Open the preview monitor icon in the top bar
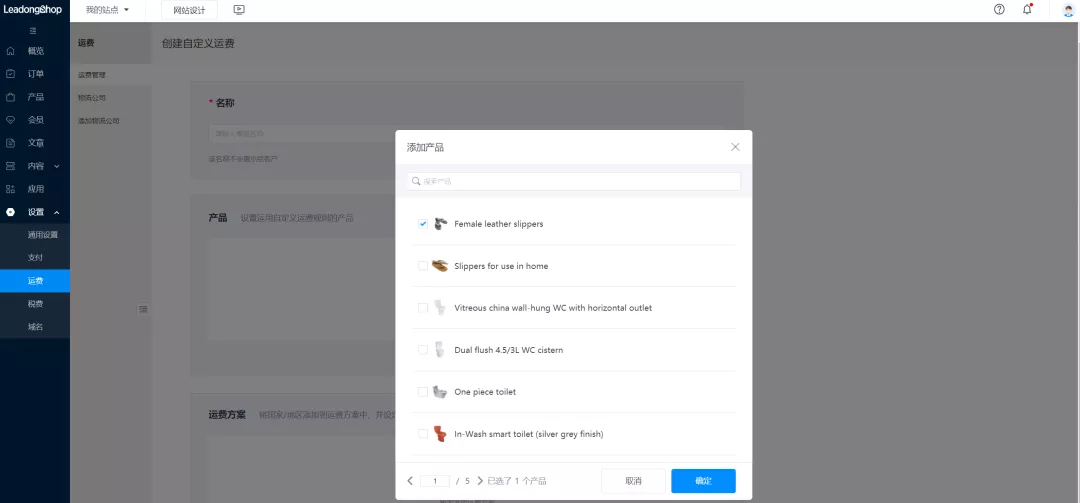 (239, 10)
